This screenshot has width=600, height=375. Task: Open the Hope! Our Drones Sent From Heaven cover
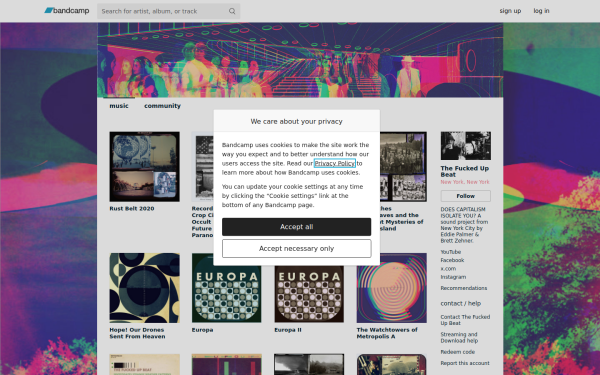pos(144,288)
